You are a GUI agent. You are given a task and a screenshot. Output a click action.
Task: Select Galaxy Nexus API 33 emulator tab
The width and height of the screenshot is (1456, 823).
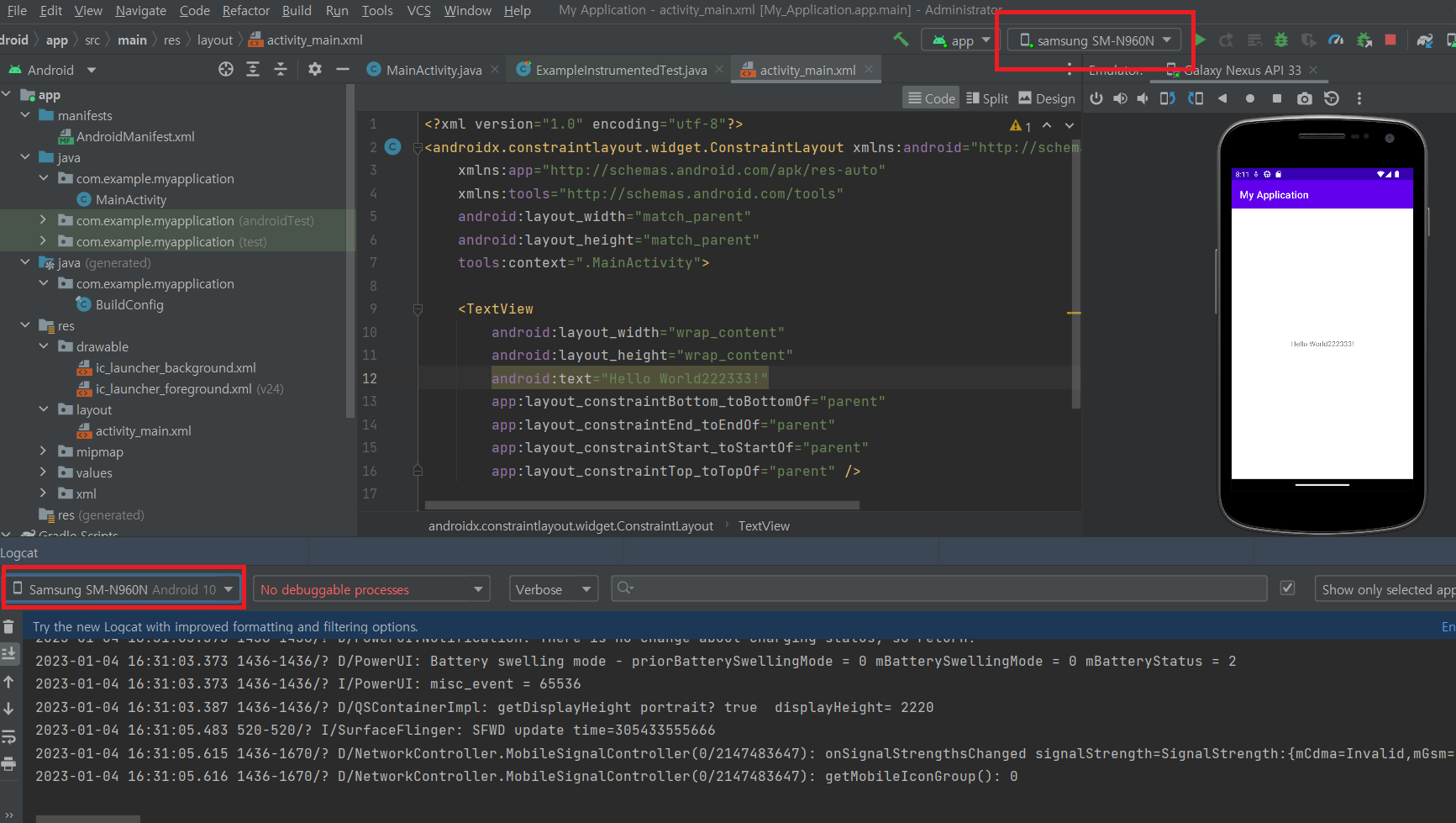coord(1242,70)
